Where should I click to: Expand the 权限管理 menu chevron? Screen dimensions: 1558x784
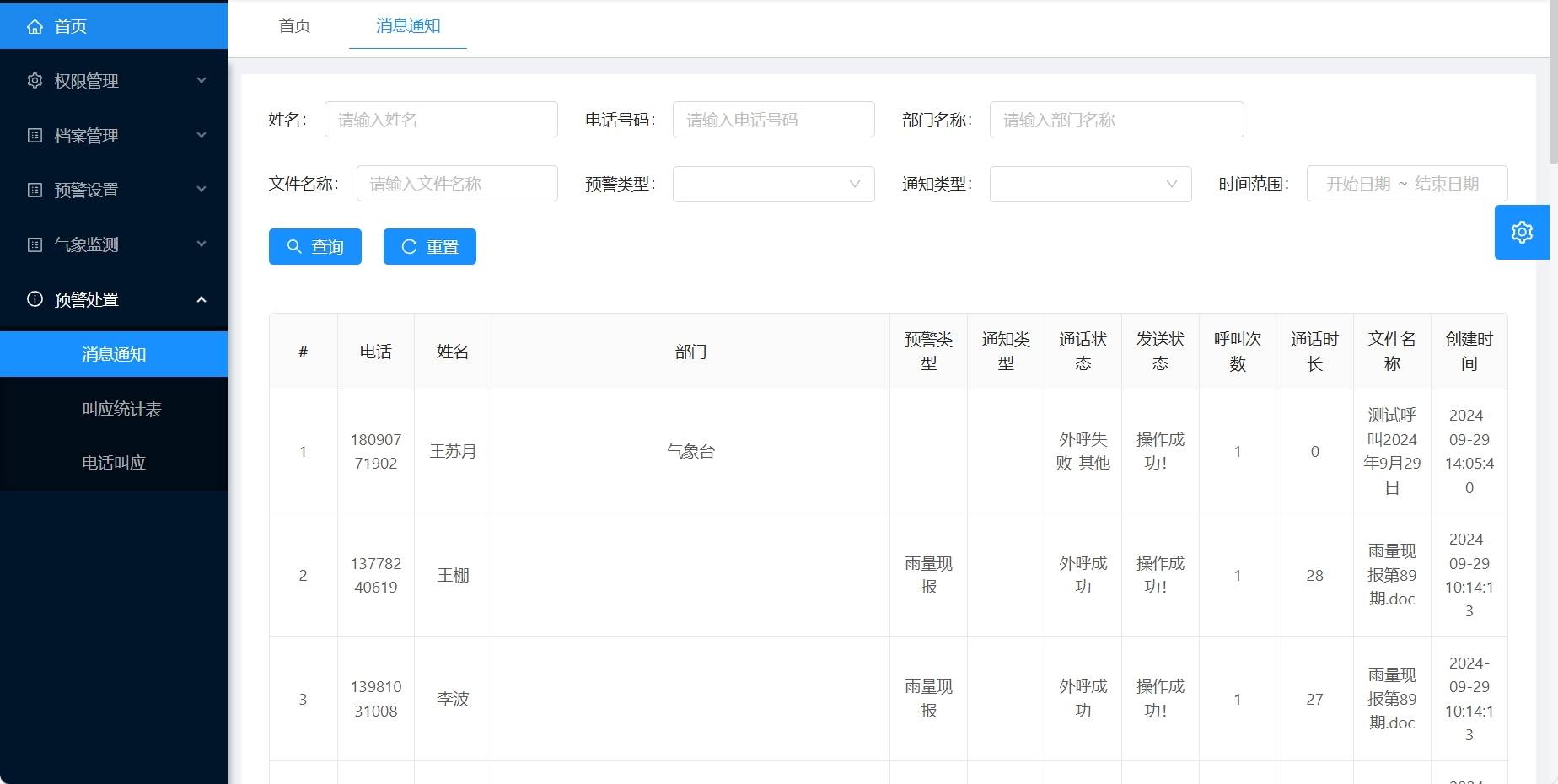click(201, 81)
